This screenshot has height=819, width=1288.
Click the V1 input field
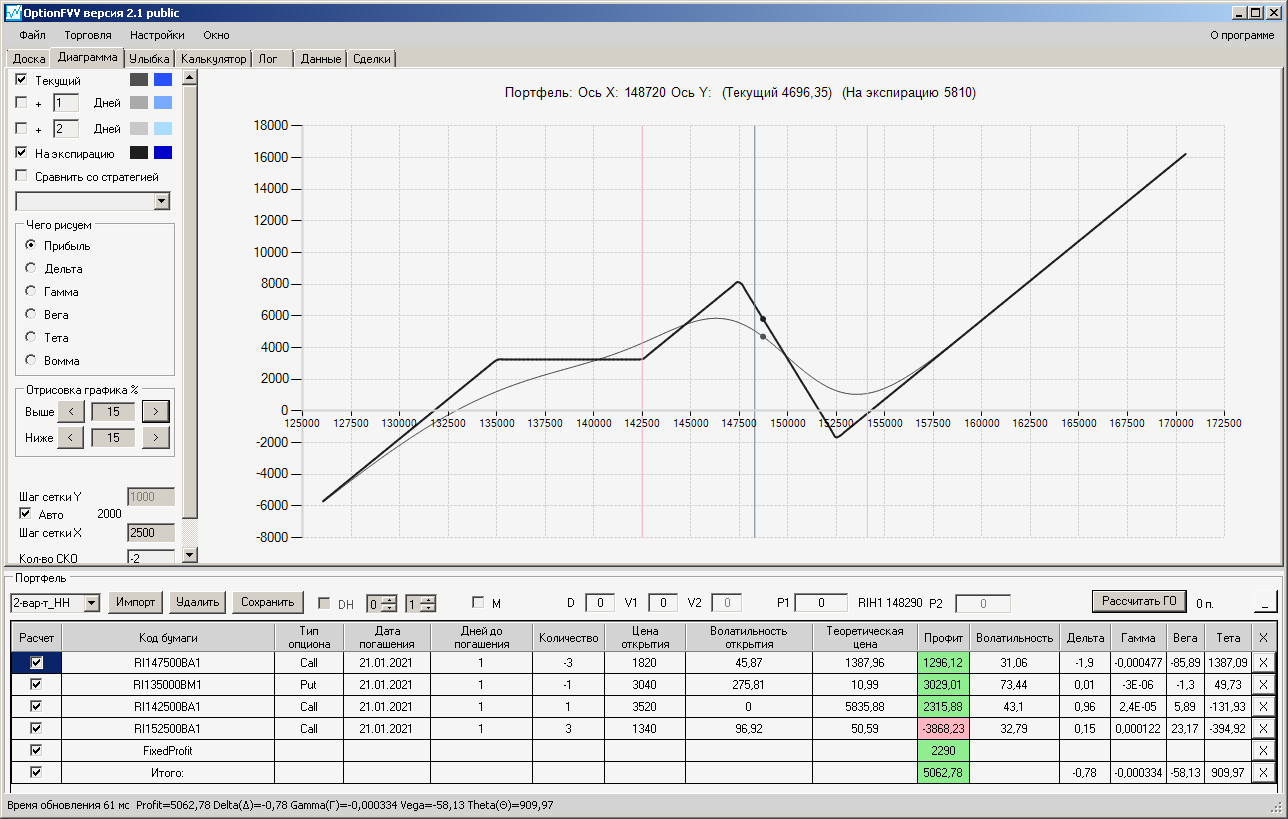point(663,603)
